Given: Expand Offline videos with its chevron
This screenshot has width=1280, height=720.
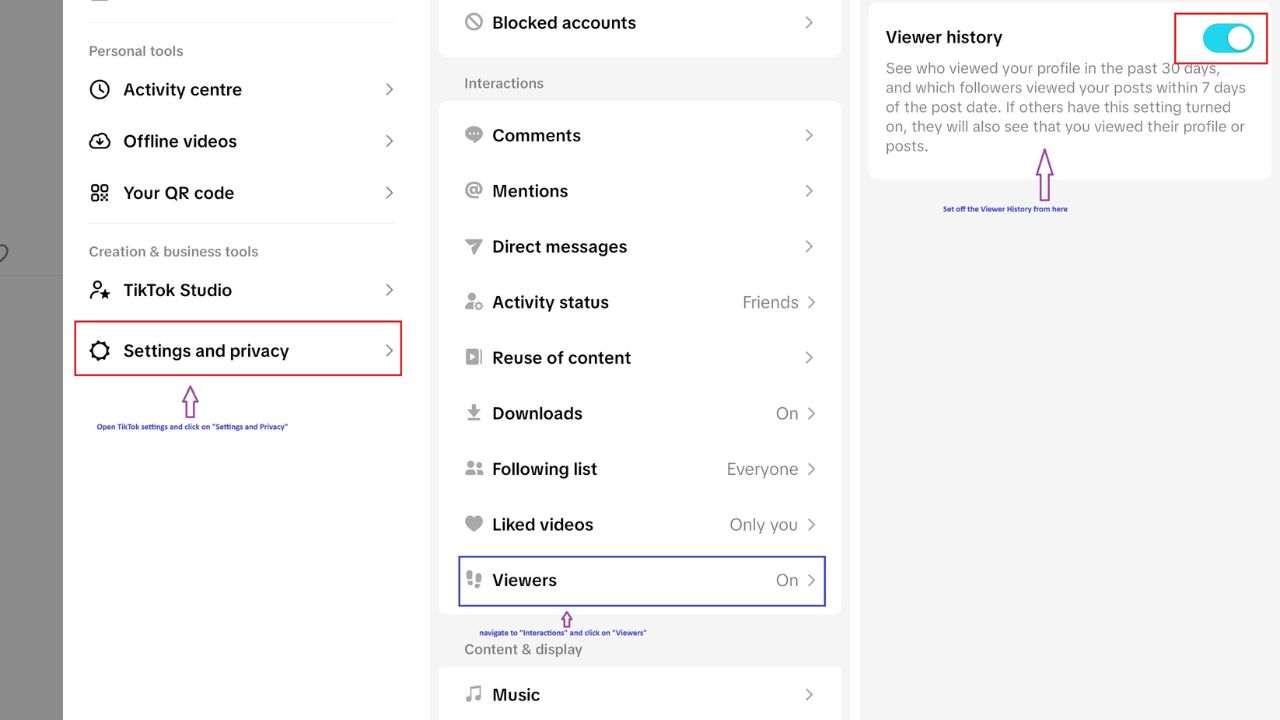Looking at the screenshot, I should pyautogui.click(x=389, y=141).
